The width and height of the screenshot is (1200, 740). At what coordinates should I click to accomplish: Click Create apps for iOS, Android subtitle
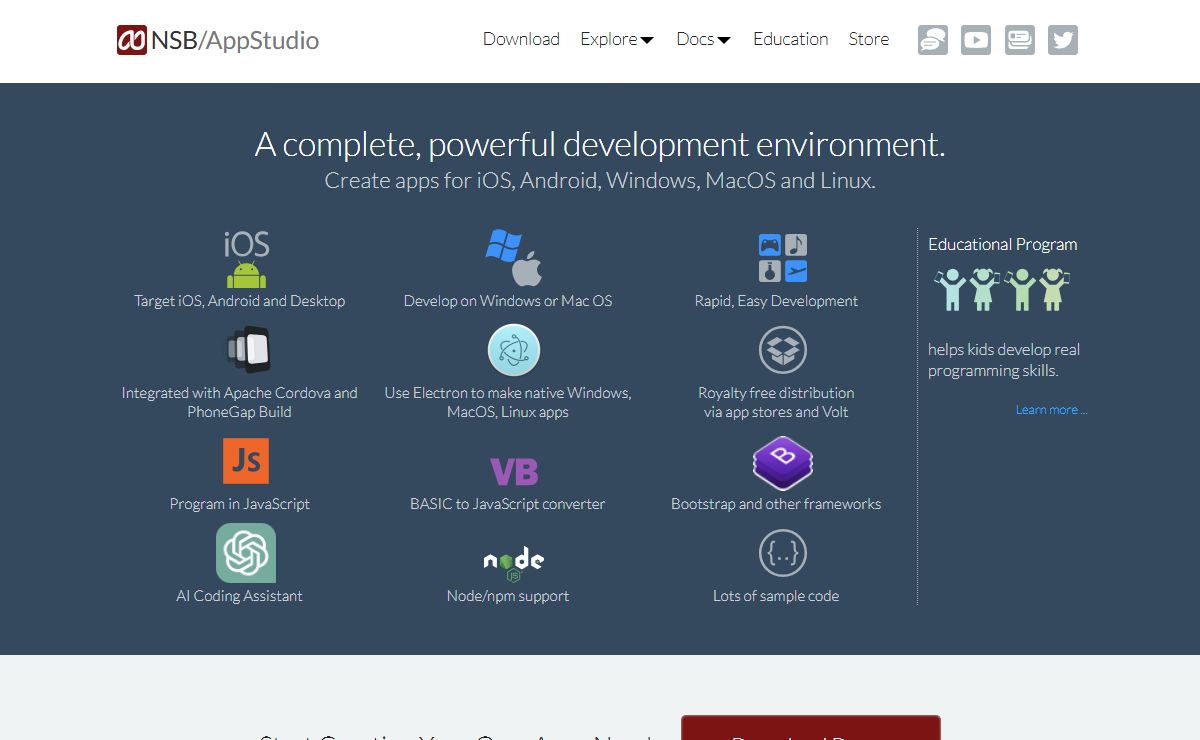[600, 181]
